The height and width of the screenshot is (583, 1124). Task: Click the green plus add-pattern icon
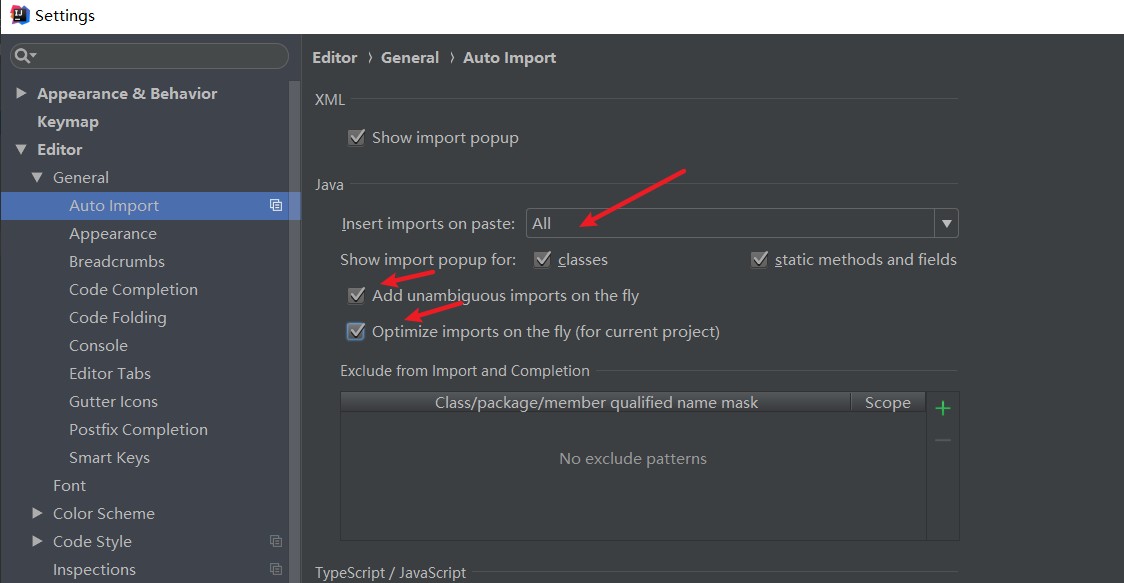(x=942, y=408)
